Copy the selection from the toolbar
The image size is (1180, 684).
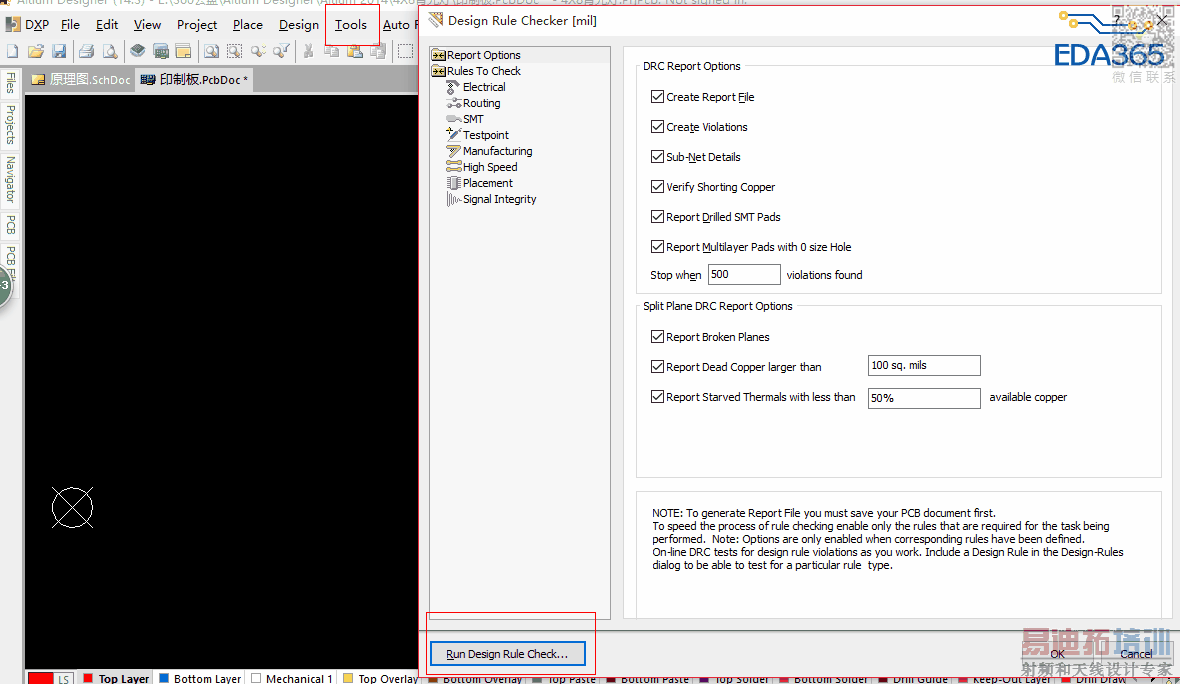click(331, 51)
